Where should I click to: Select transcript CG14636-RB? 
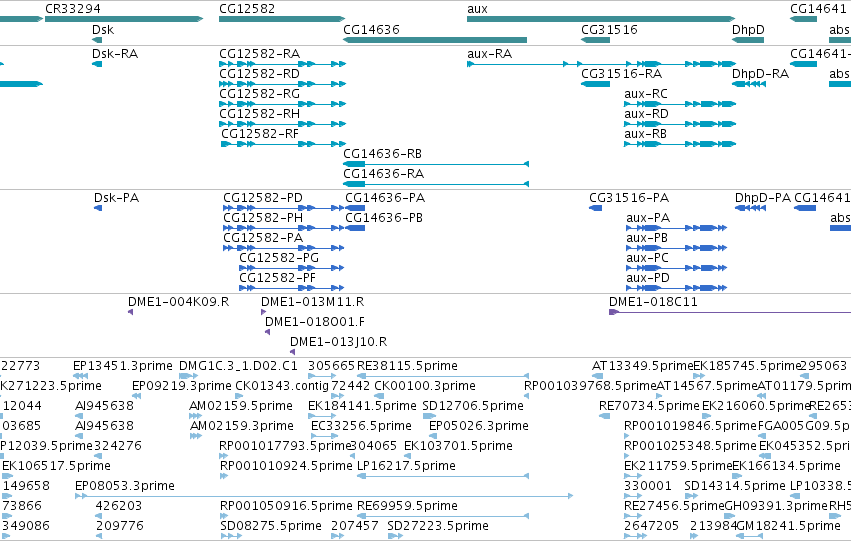[383, 154]
